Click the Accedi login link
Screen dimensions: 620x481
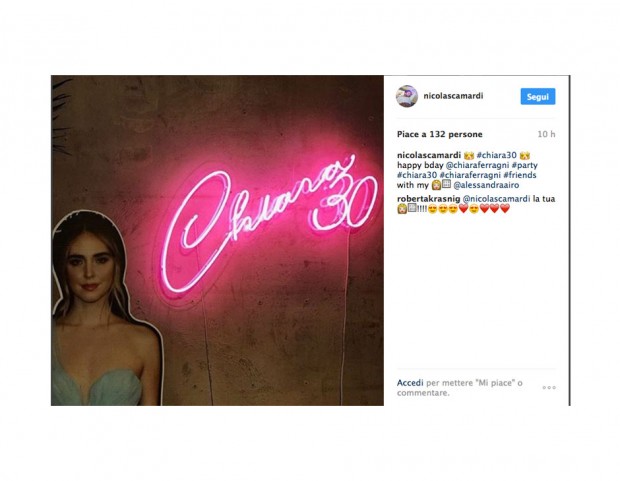pyautogui.click(x=410, y=383)
